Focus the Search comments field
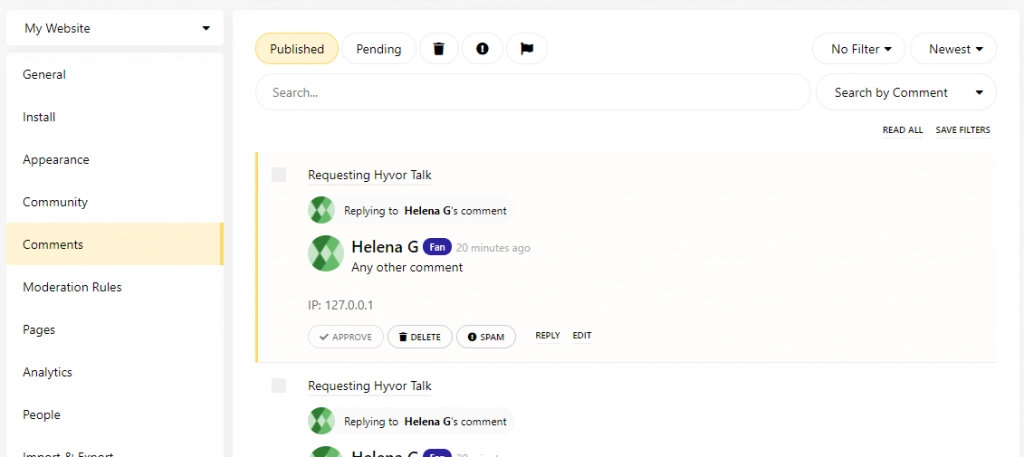The image size is (1024, 457). coord(533,92)
